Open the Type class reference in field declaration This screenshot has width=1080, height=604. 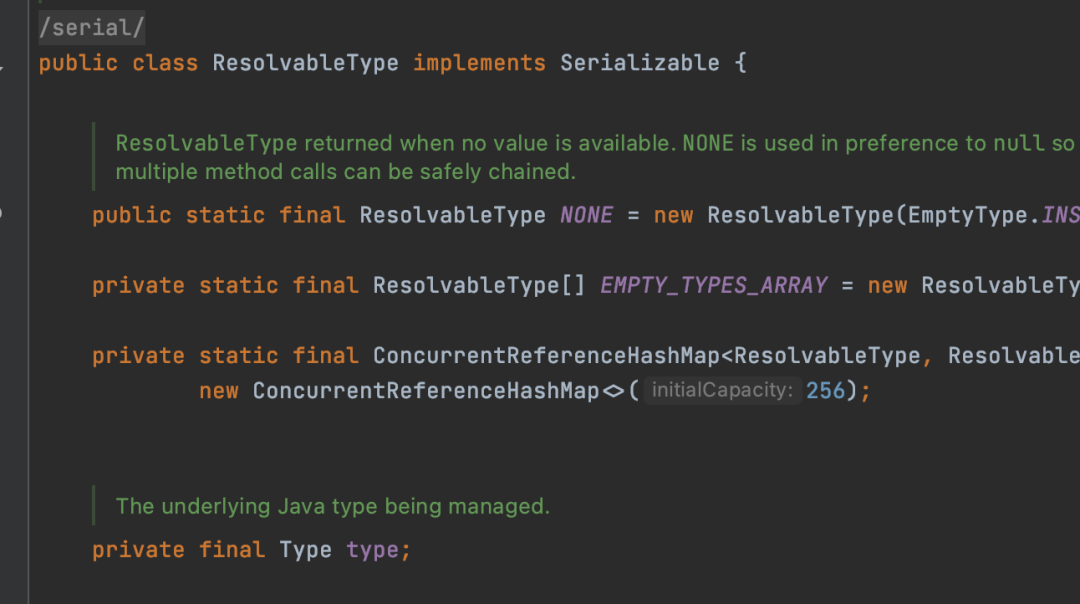pyautogui.click(x=305, y=550)
